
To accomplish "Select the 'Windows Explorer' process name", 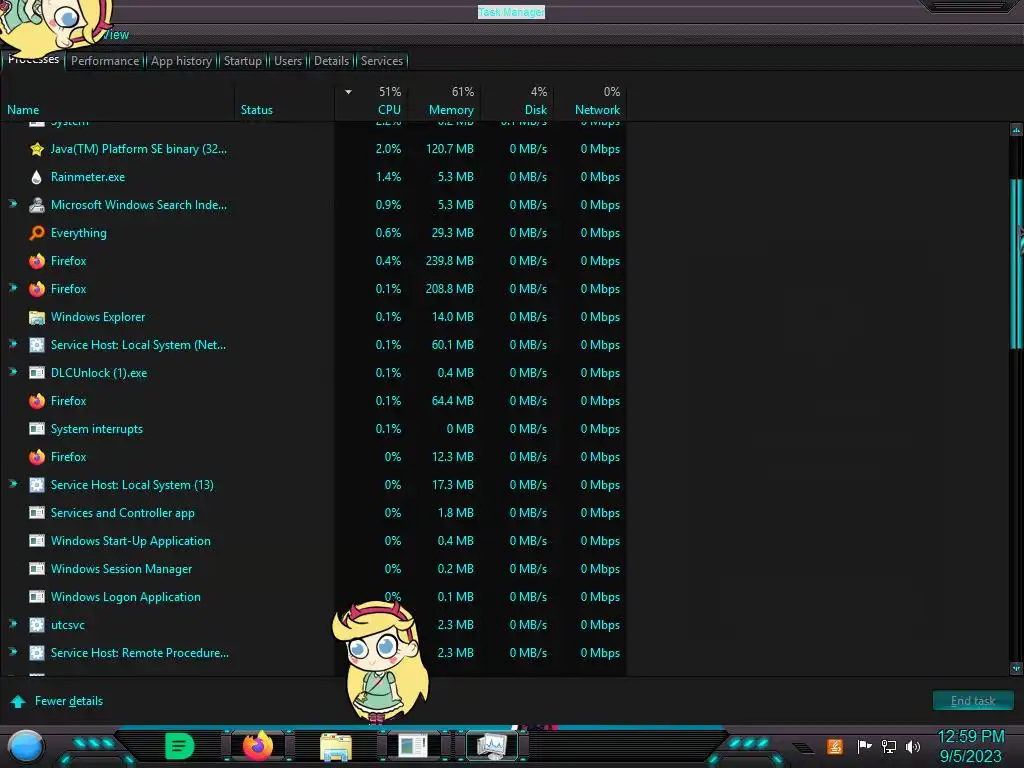I will pyautogui.click(x=98, y=317).
